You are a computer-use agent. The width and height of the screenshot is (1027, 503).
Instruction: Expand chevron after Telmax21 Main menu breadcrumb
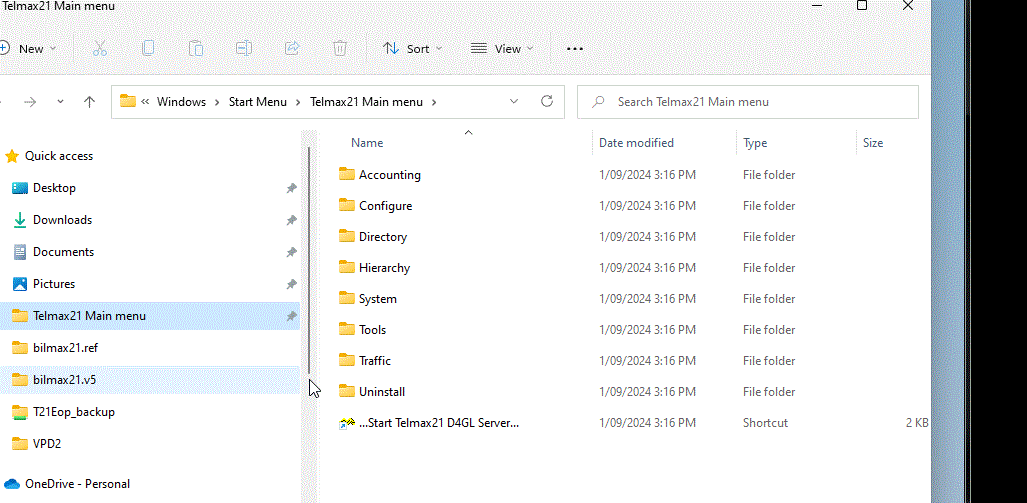point(434,102)
